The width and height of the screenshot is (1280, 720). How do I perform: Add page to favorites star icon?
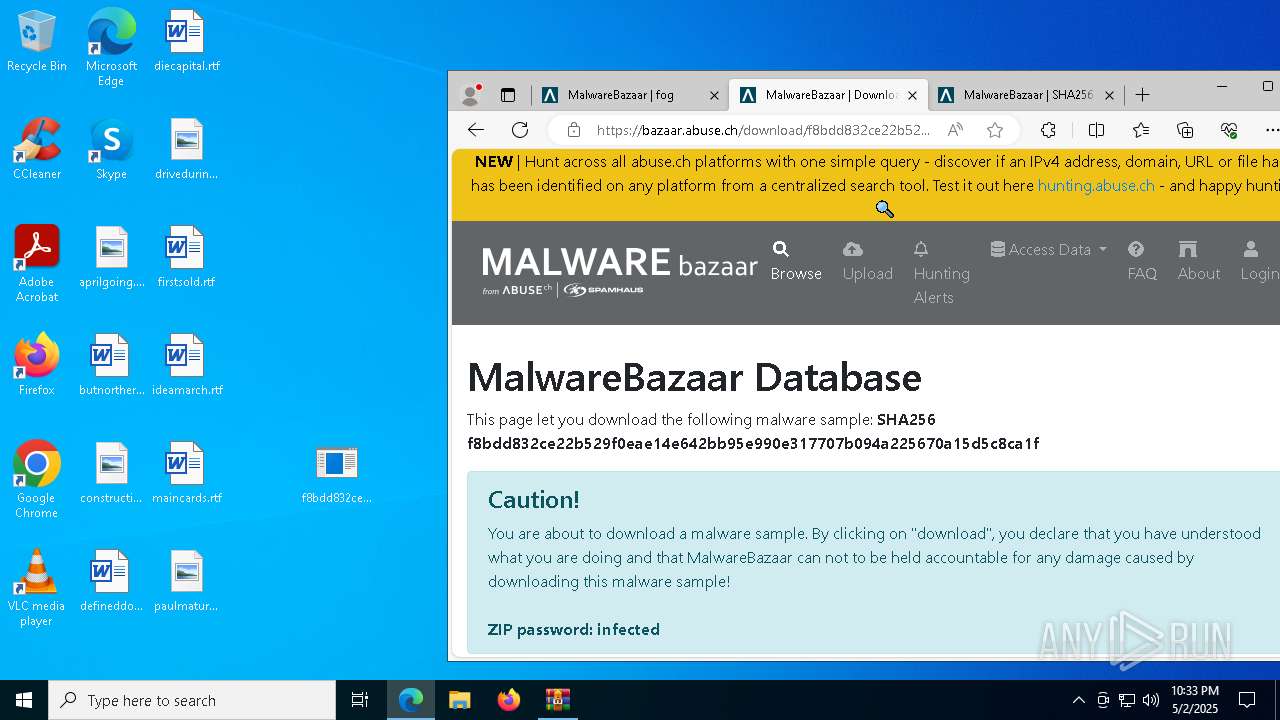(995, 130)
